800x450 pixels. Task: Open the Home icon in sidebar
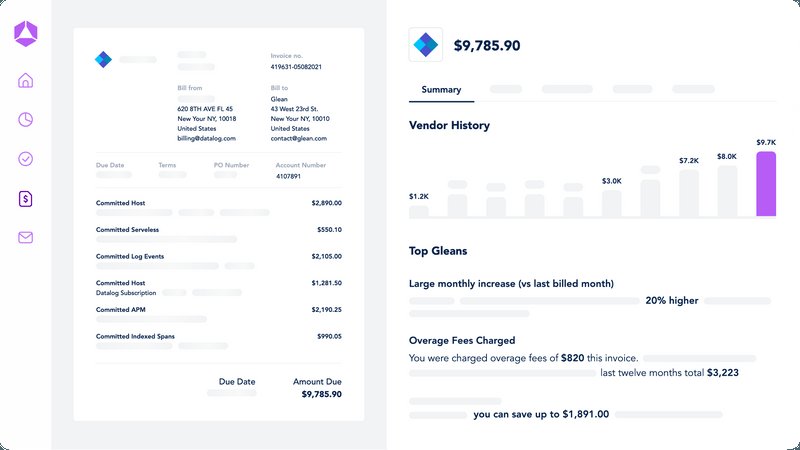click(x=26, y=81)
